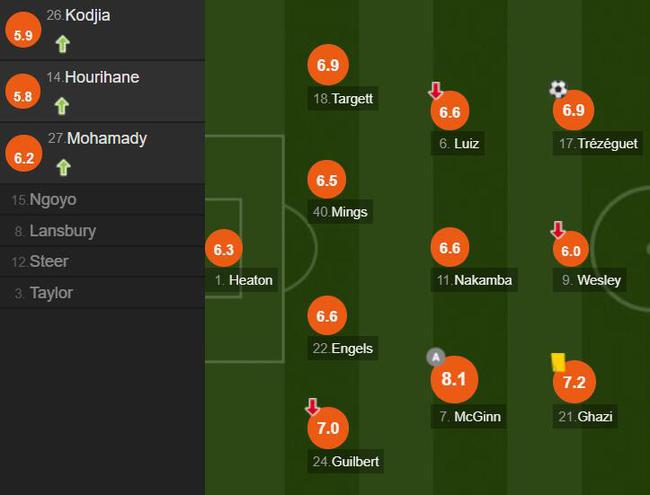Screen dimensions: 650x495
Task: Select McGinn's 8.1 rating circle
Action: 454,379
